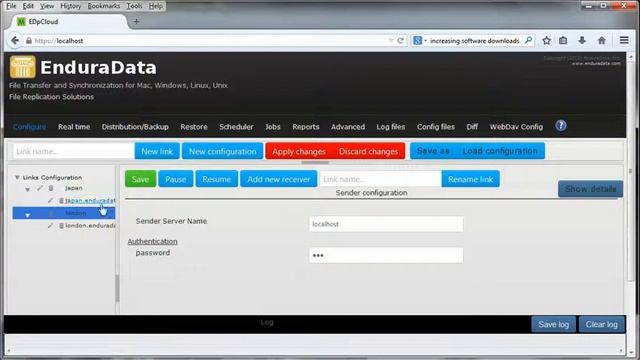640x360 pixels.
Task: Open the Config files tab
Action: (436, 127)
